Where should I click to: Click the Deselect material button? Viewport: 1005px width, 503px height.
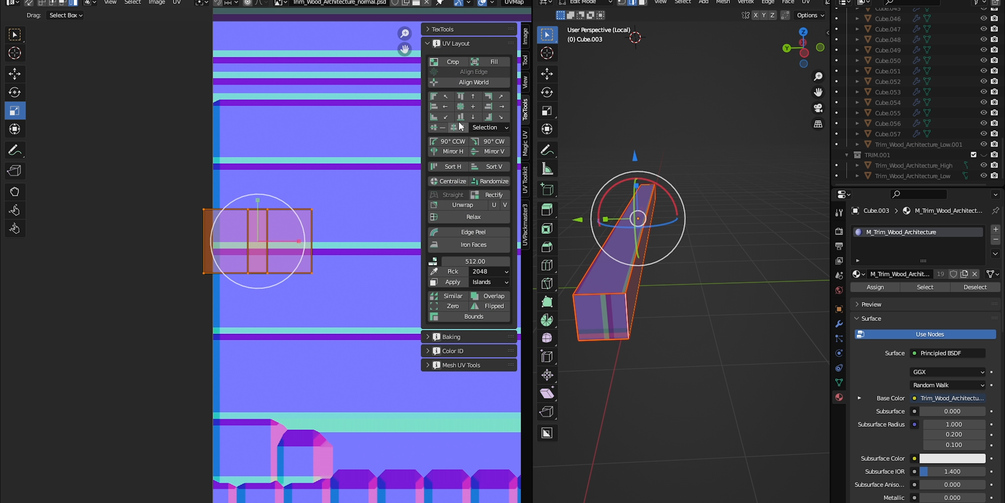coord(975,287)
